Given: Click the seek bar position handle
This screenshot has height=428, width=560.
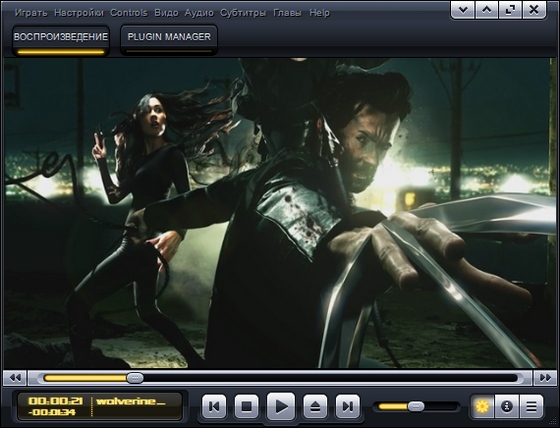Looking at the screenshot, I should 135,378.
